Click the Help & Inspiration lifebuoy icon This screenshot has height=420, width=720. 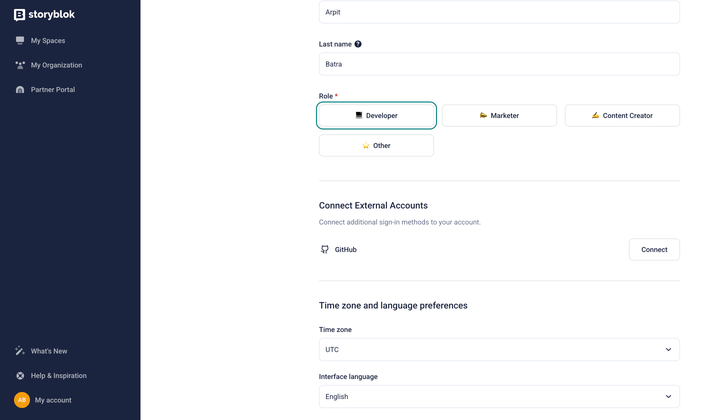(x=20, y=376)
